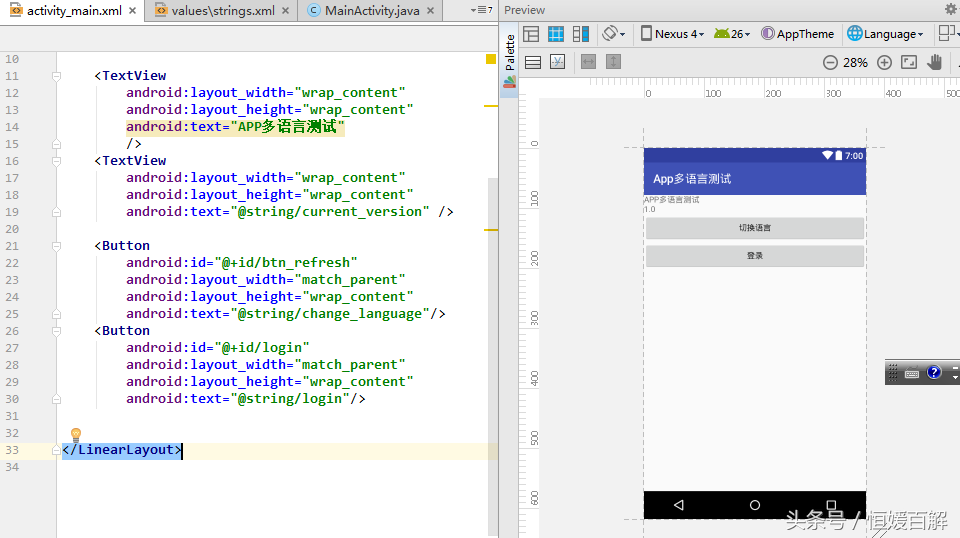960x538 pixels.
Task: Click the 登录 button in preview
Action: (754, 256)
